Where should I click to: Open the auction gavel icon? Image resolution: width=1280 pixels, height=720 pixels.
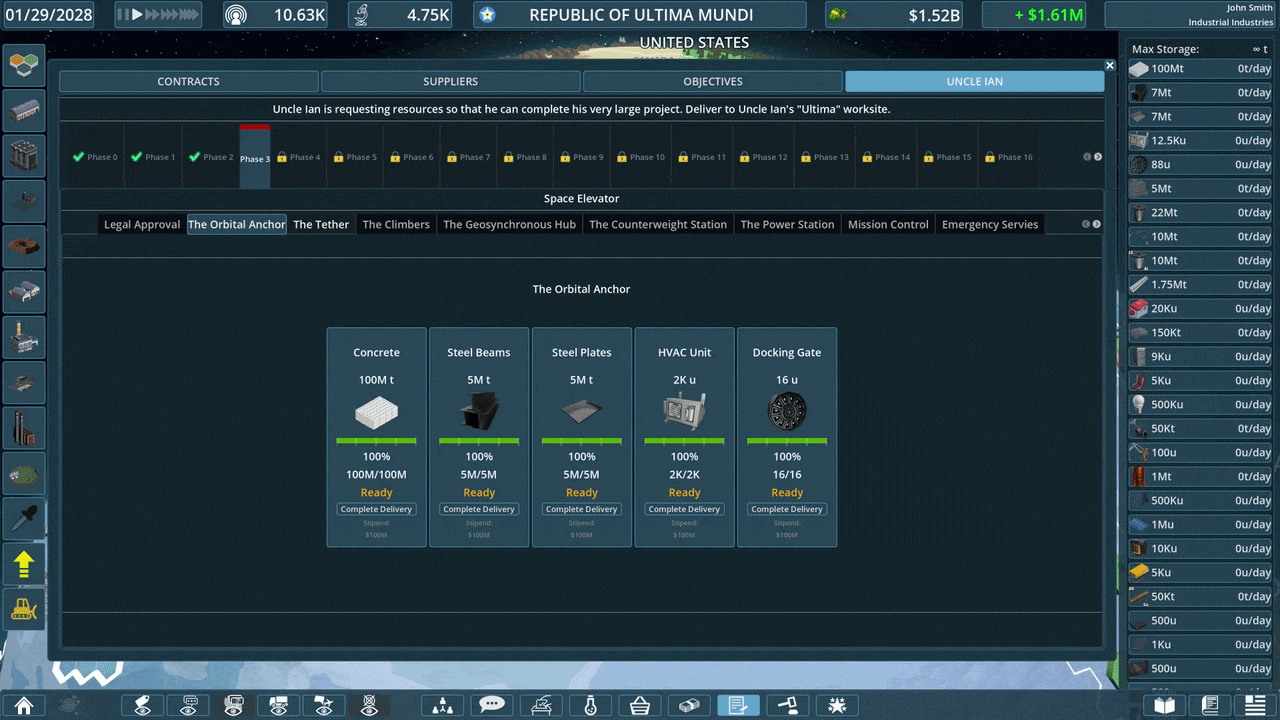[788, 705]
